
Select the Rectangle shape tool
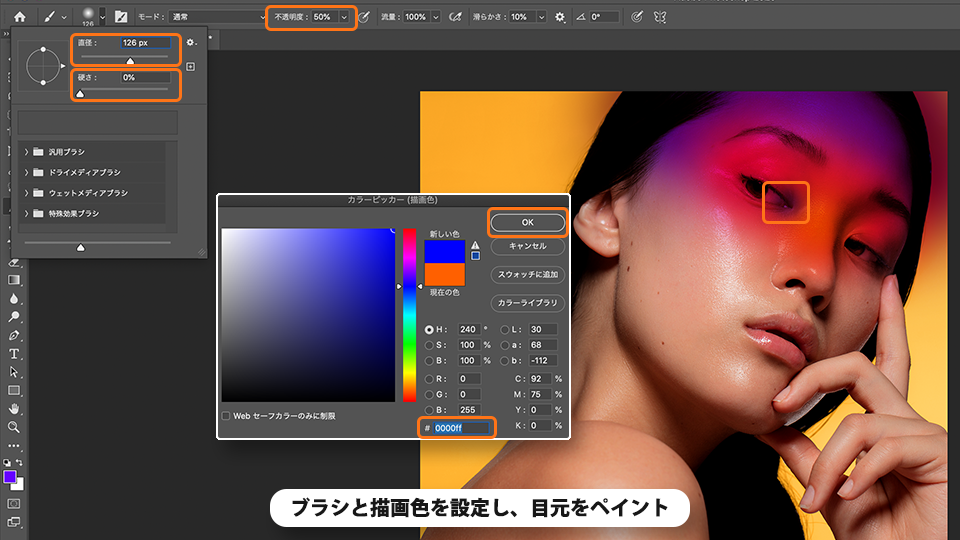point(13,391)
